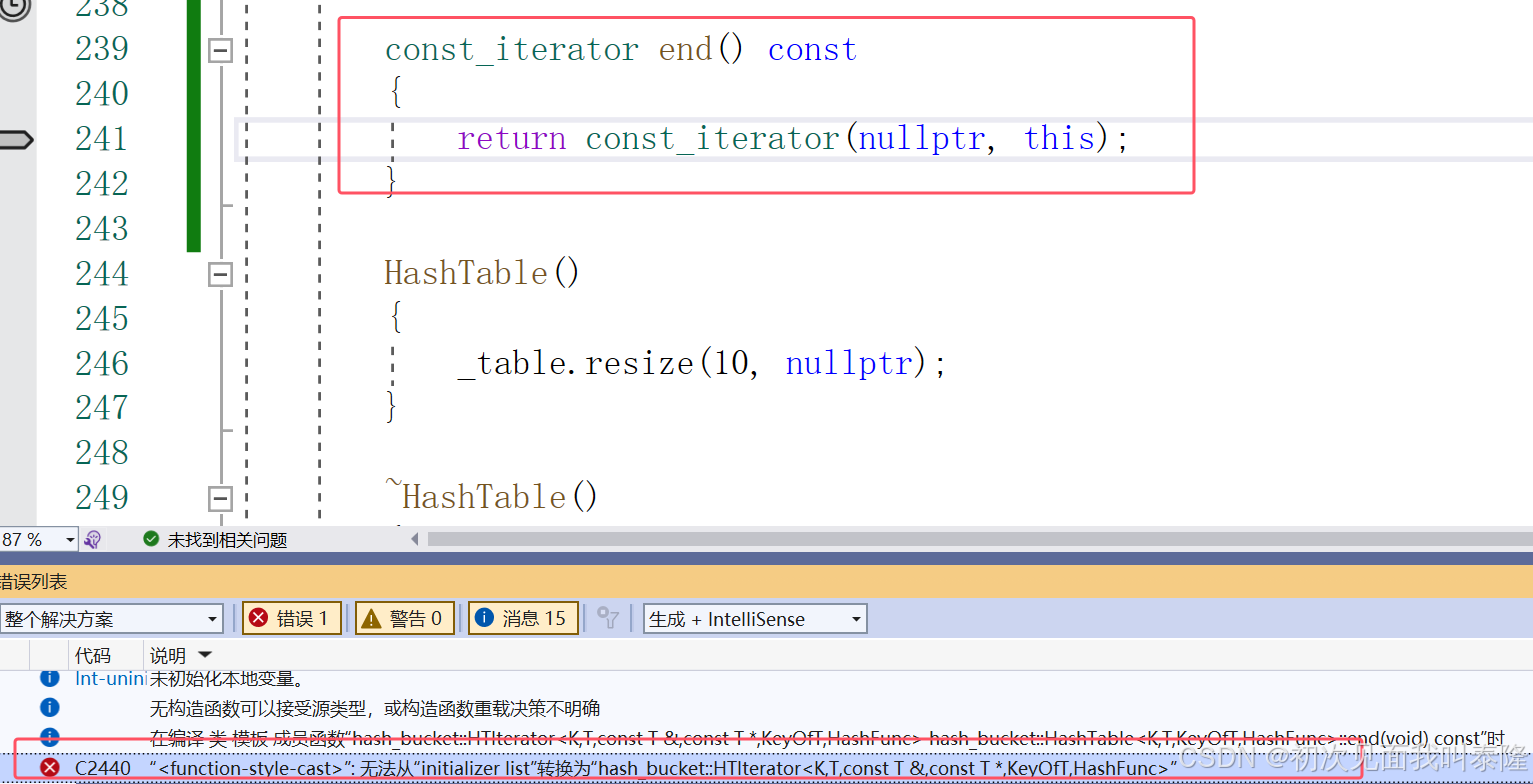Click the info icon on the '未初始化本地变量' row
Image resolution: width=1533 pixels, height=784 pixels.
click(49, 678)
